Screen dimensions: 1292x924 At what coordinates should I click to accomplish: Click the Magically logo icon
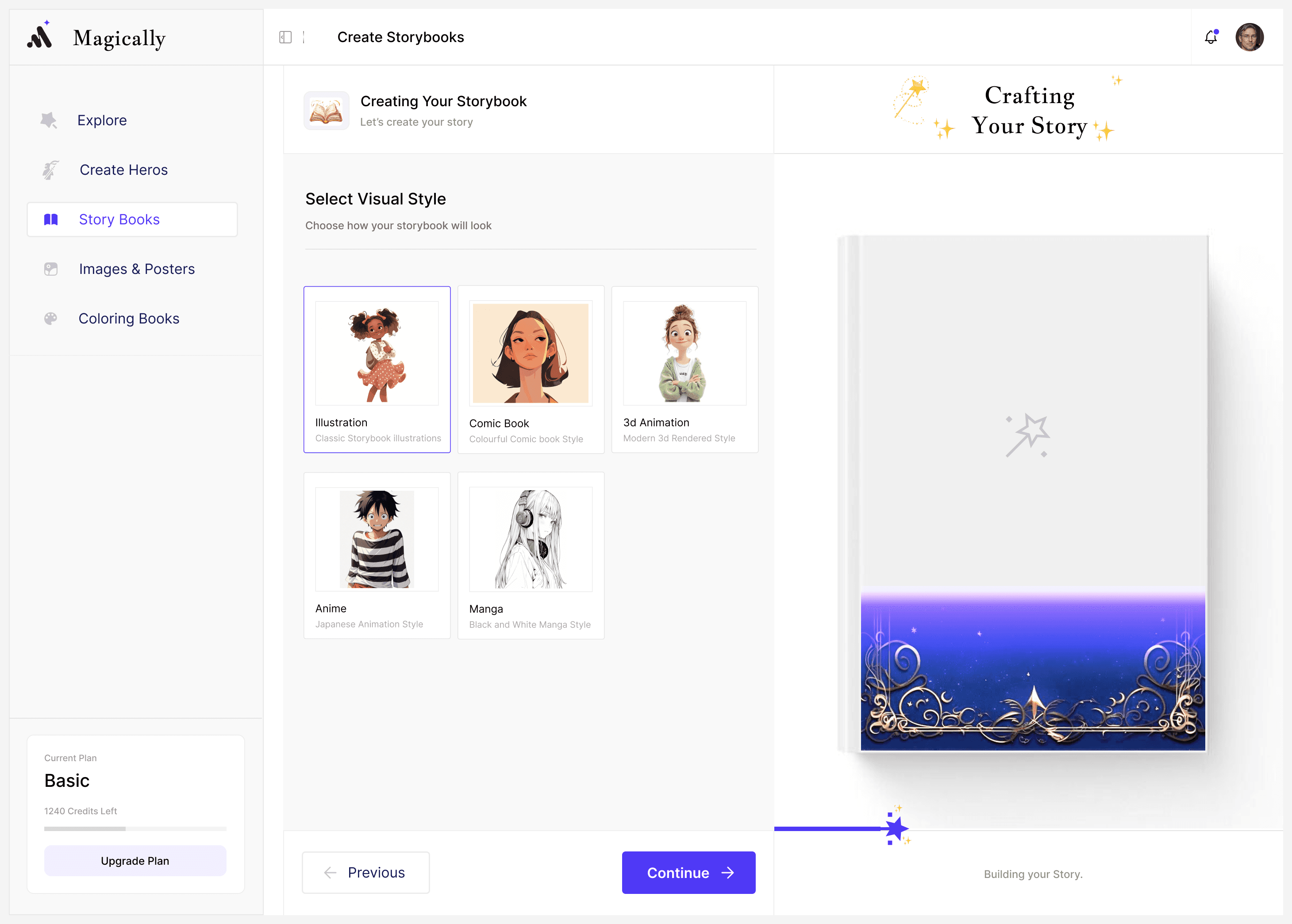(40, 37)
